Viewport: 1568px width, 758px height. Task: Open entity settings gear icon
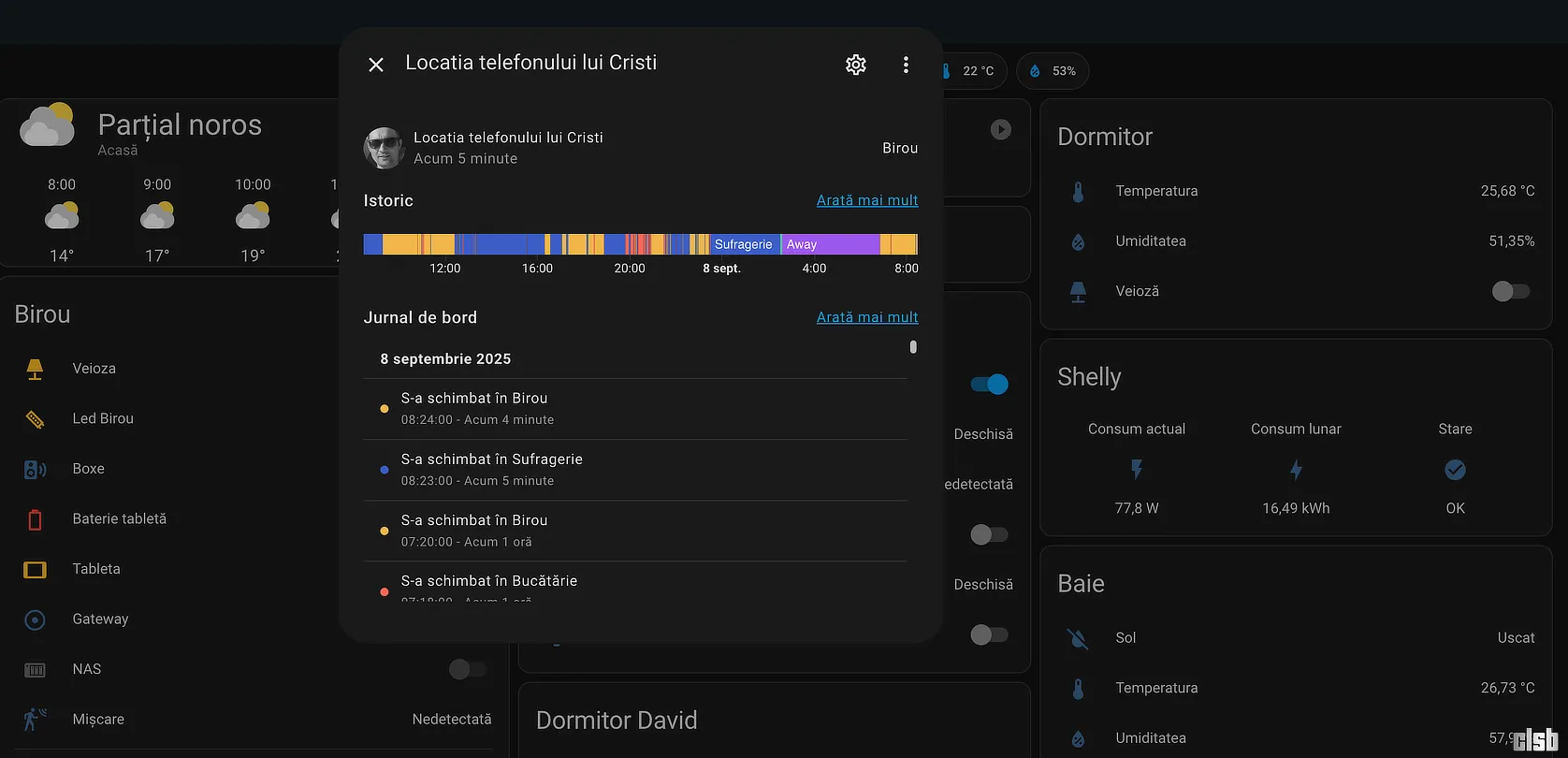[x=856, y=65]
